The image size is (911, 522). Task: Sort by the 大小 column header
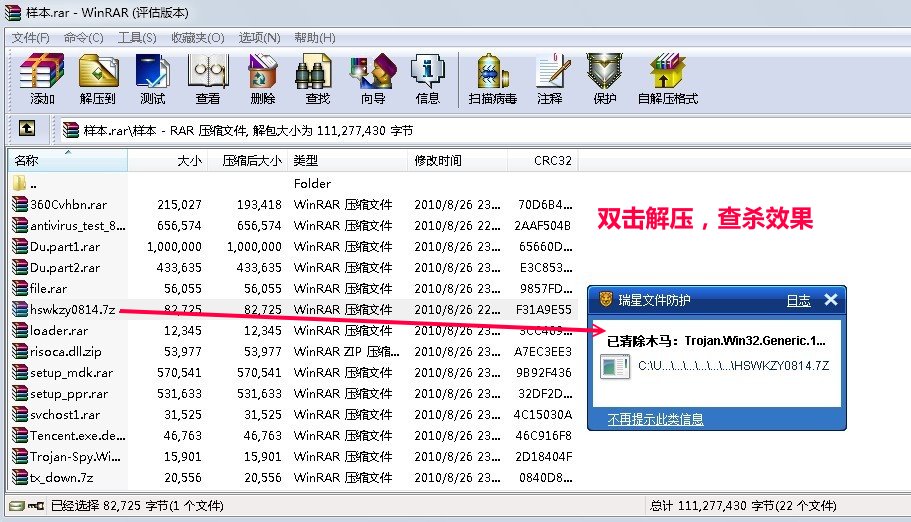tap(168, 160)
